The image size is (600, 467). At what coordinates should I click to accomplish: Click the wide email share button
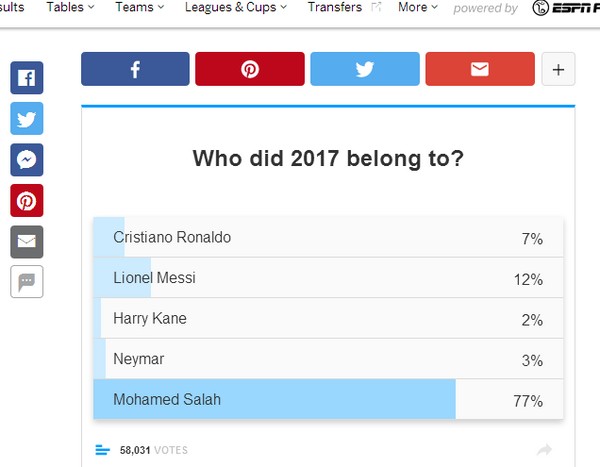(480, 69)
